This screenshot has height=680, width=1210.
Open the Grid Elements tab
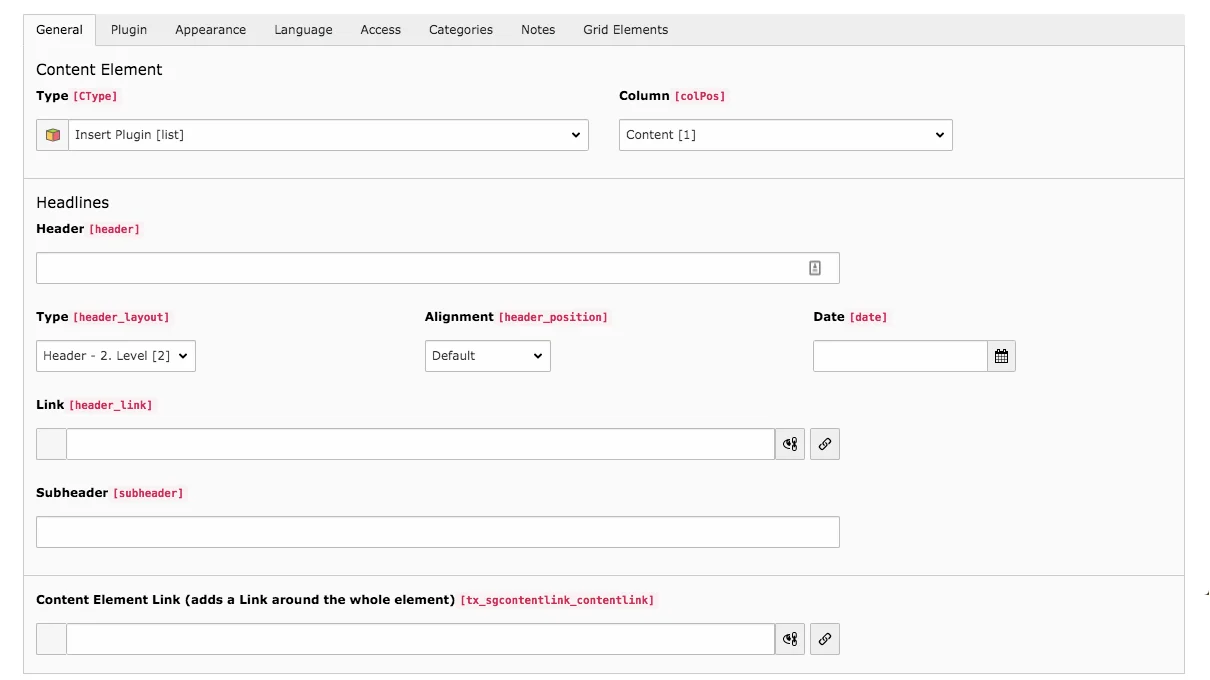pos(625,29)
